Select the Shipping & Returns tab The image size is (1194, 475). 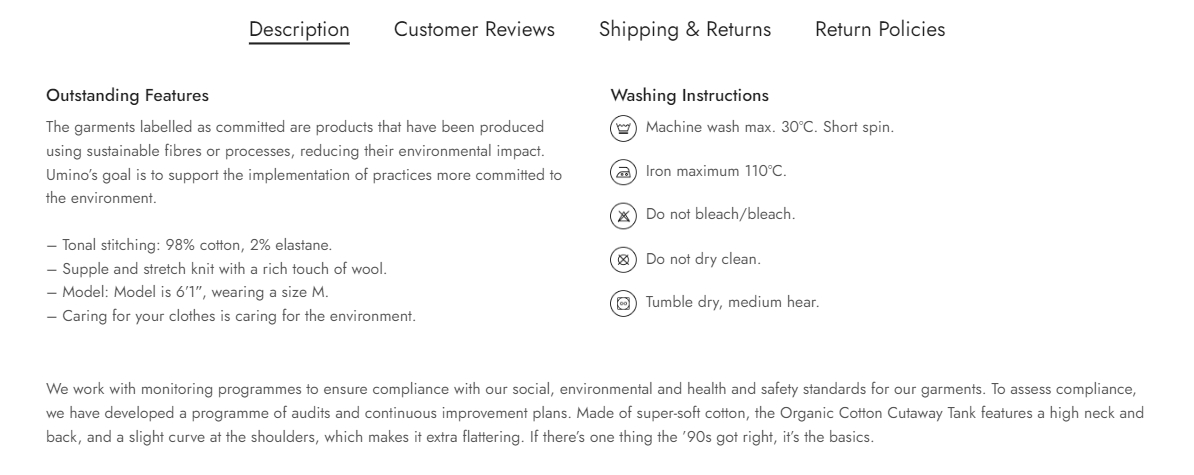click(685, 30)
